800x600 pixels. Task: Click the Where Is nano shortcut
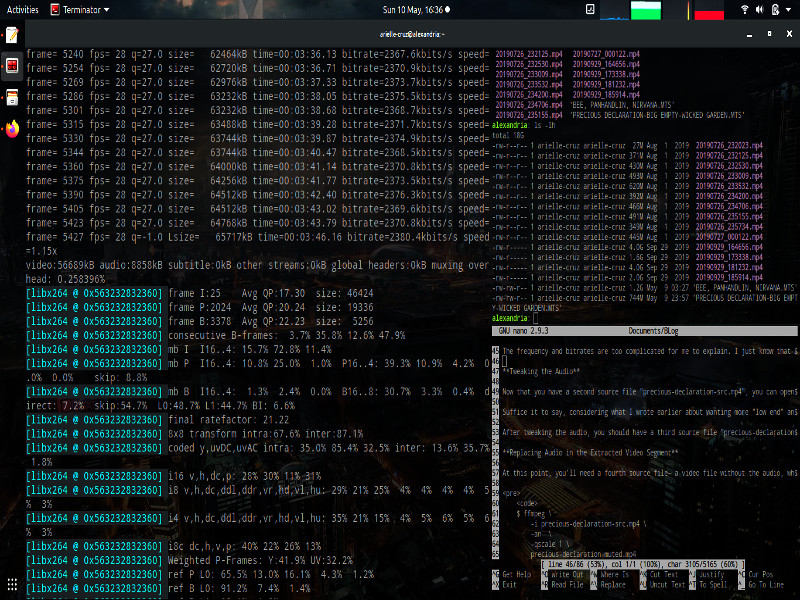coord(610,574)
